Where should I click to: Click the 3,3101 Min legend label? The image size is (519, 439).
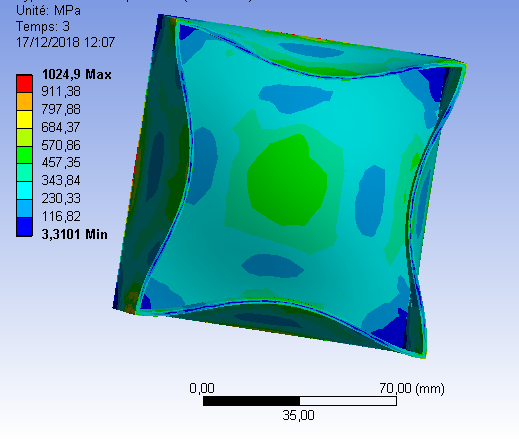[74, 234]
